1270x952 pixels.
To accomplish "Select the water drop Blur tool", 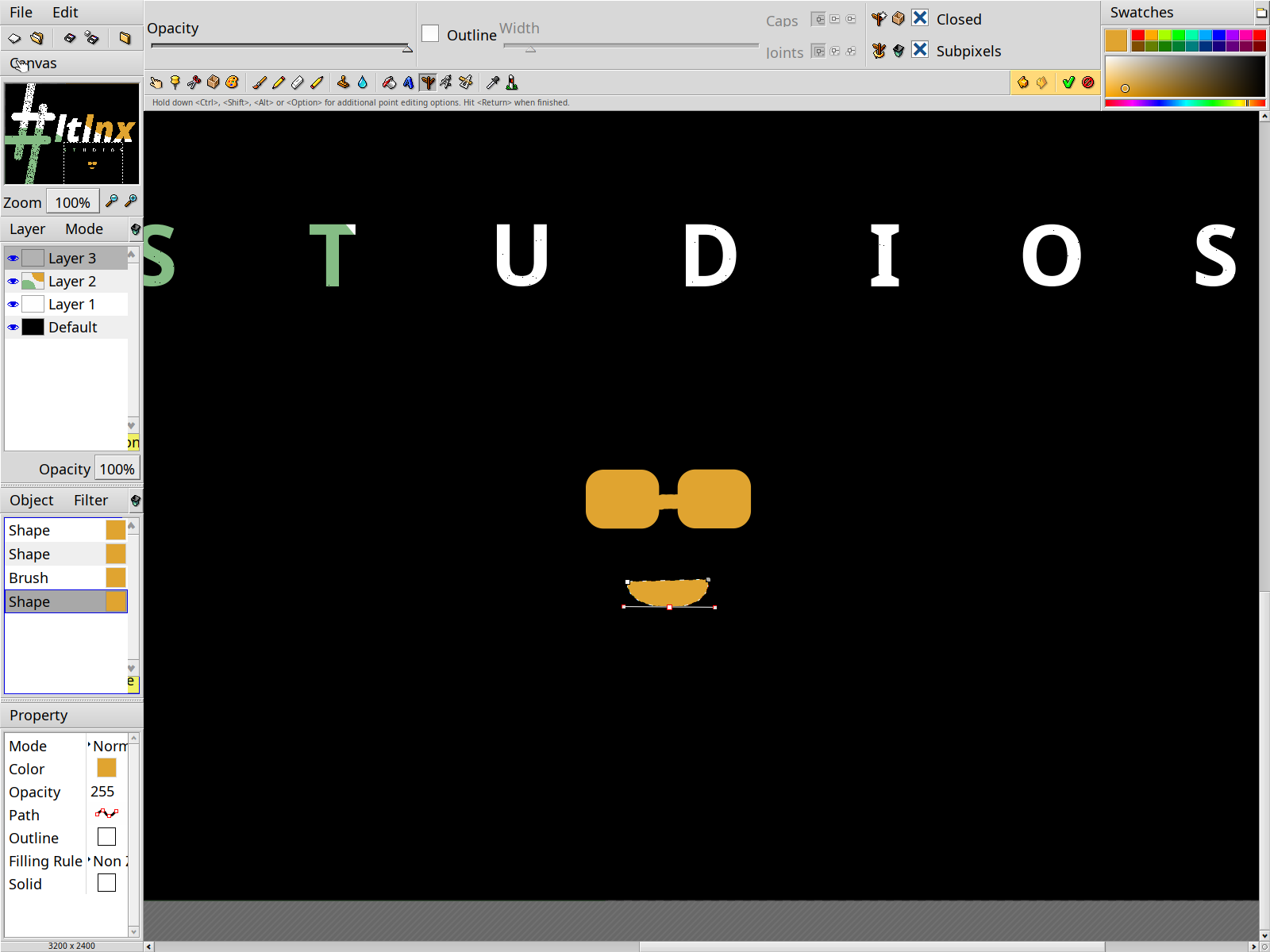I will click(x=362, y=83).
